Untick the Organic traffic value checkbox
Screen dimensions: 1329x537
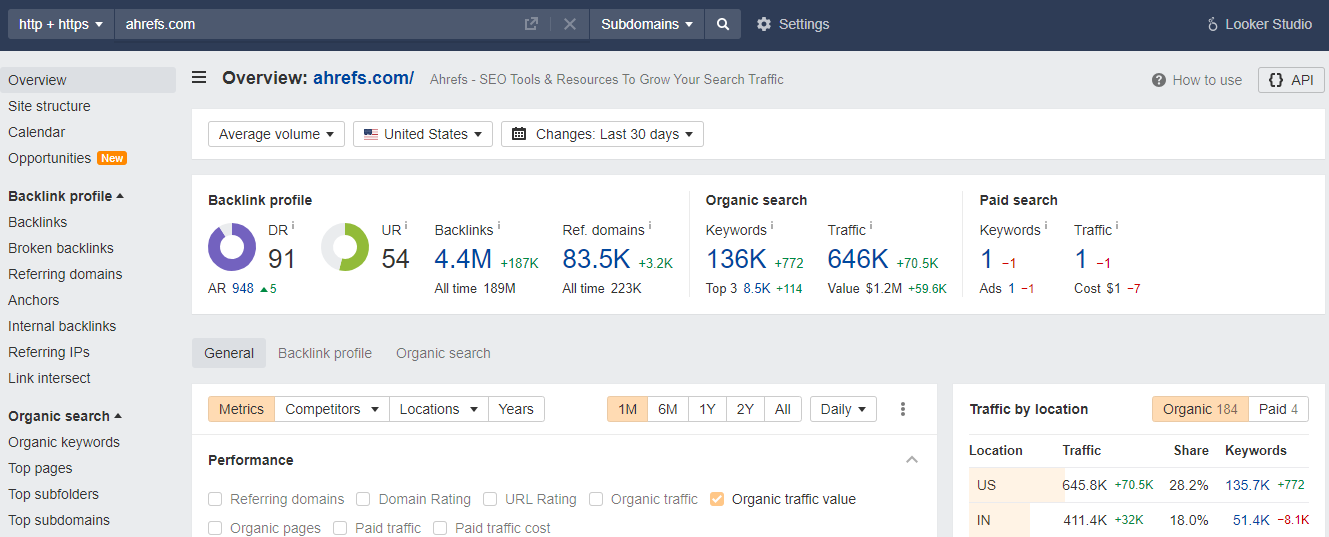(717, 499)
